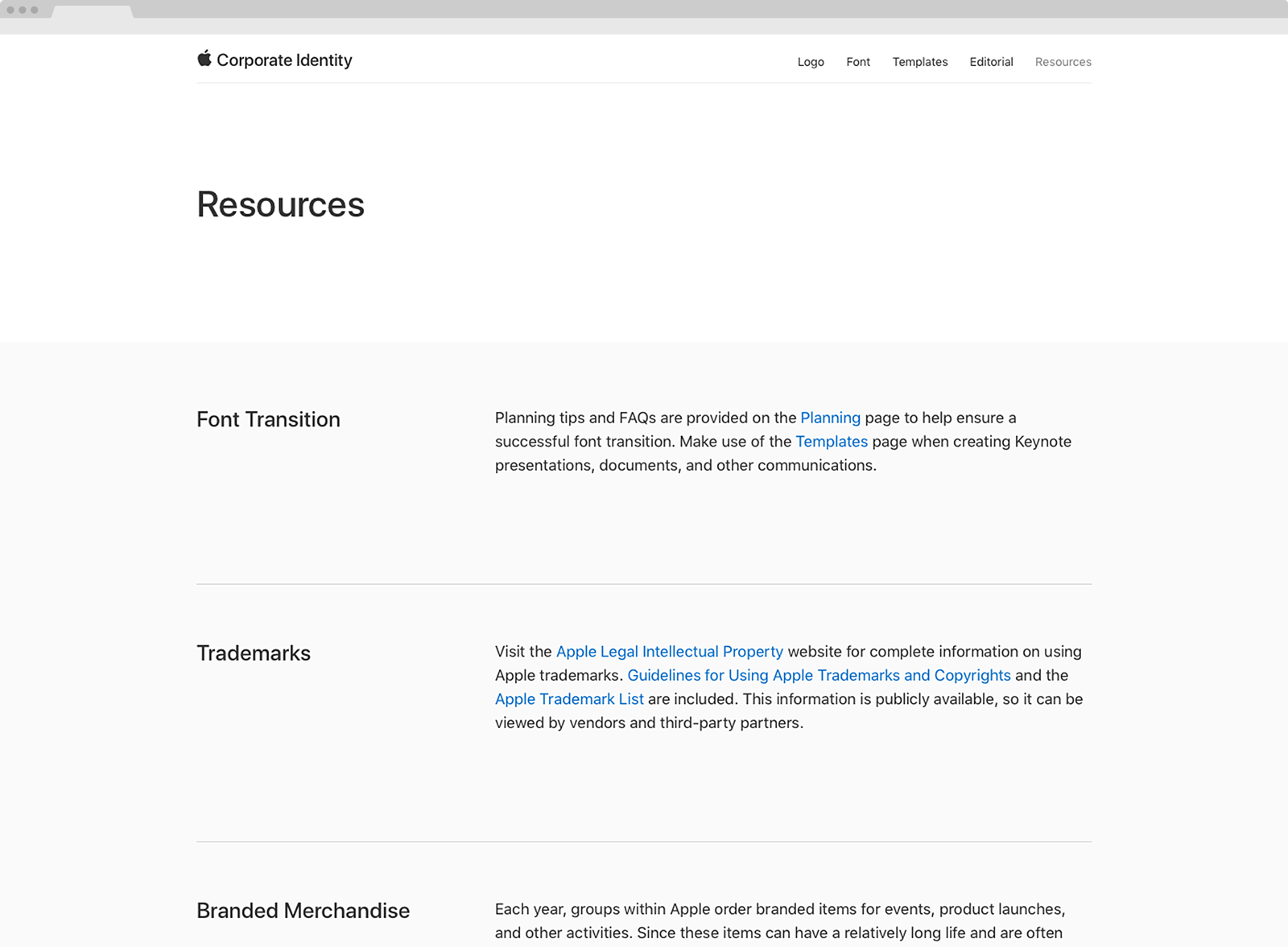Visit Apple Legal Intellectual Property link

coord(670,652)
